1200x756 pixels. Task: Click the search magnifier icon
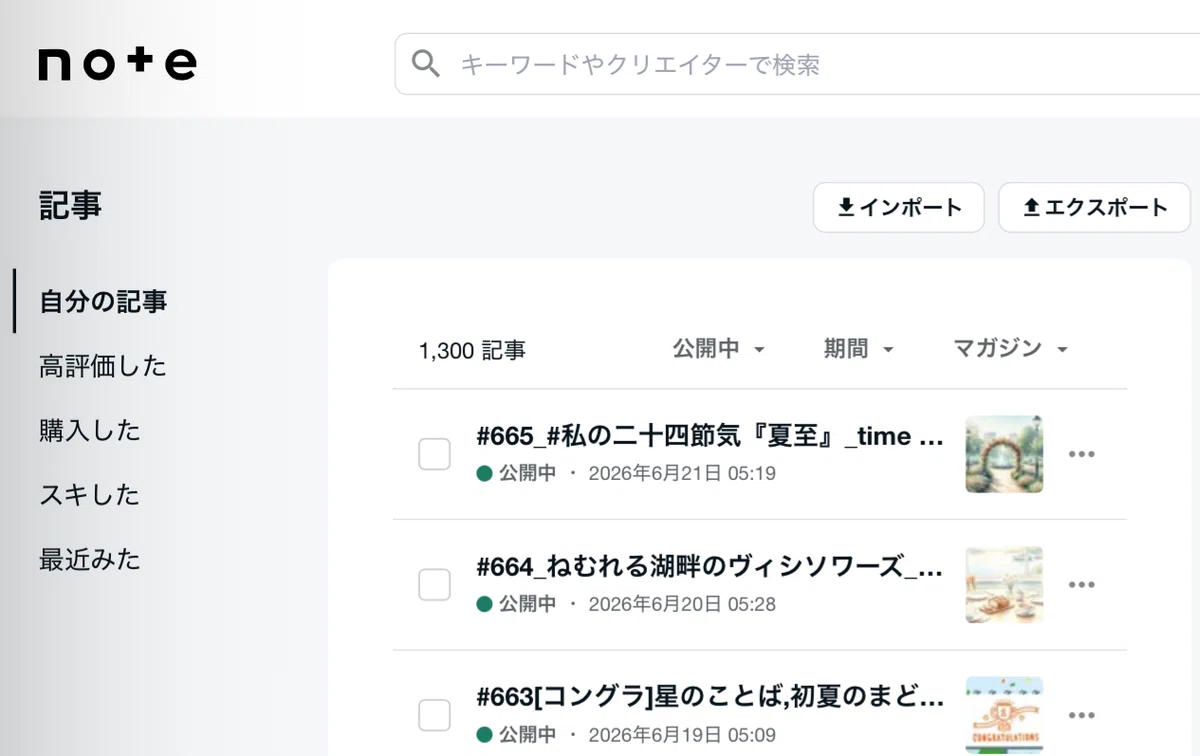click(426, 65)
